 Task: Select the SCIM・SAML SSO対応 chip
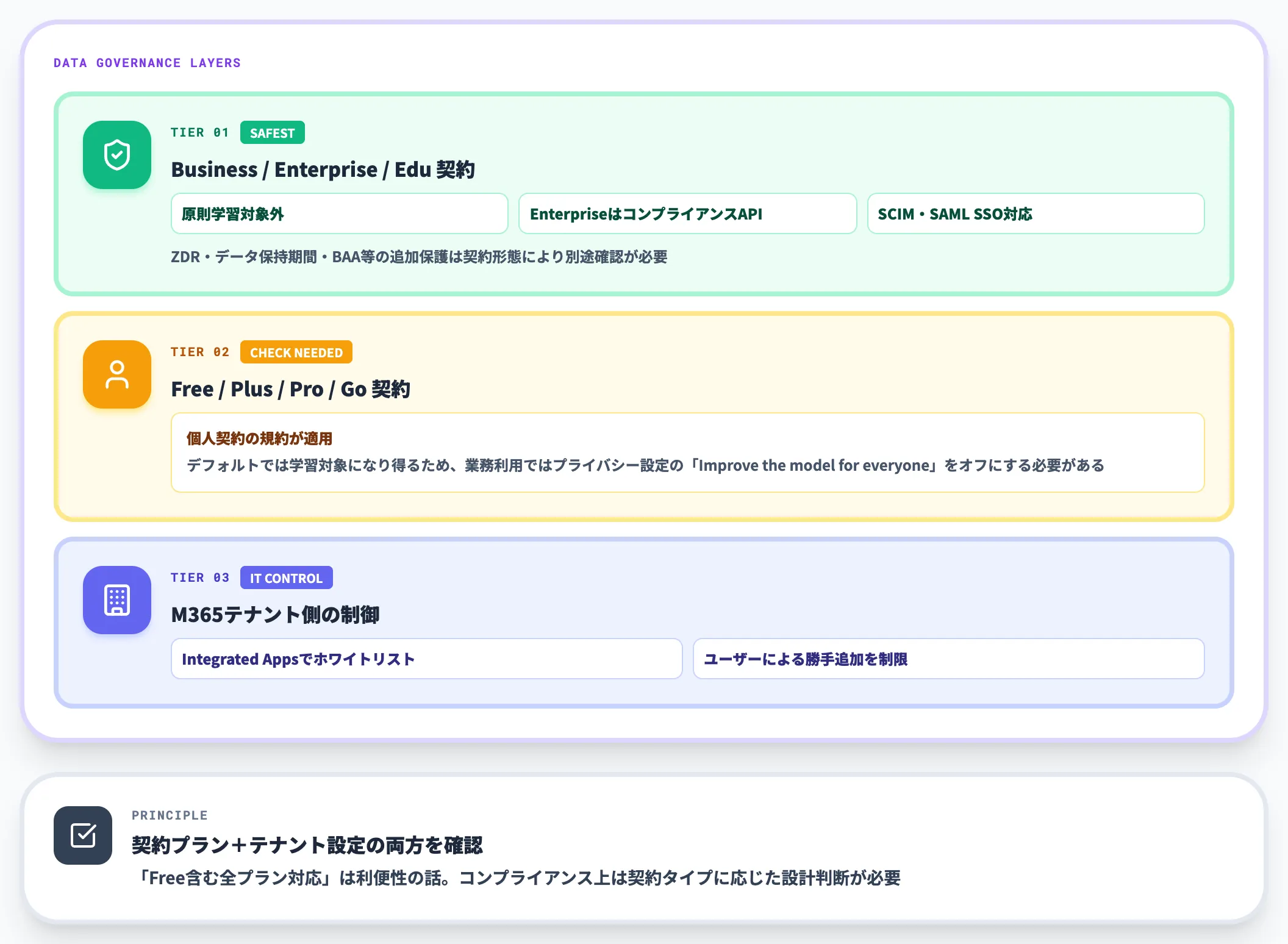[x=1036, y=214]
